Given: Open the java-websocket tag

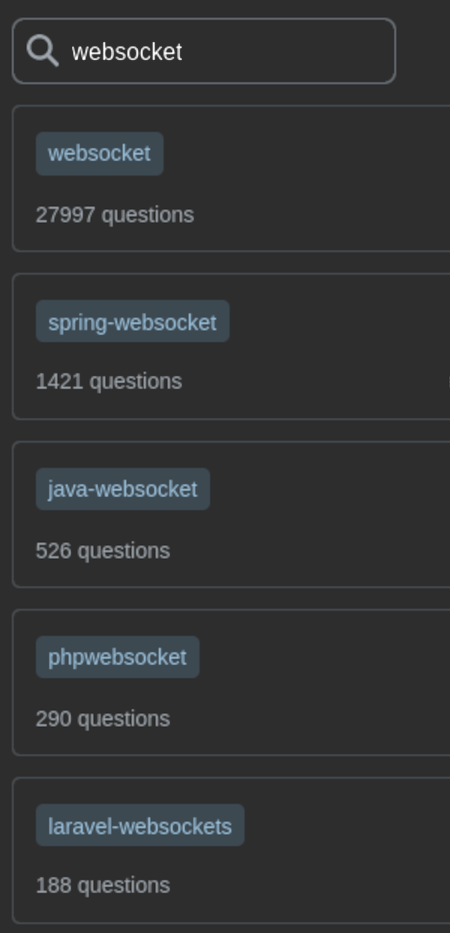Looking at the screenshot, I should 123,489.
